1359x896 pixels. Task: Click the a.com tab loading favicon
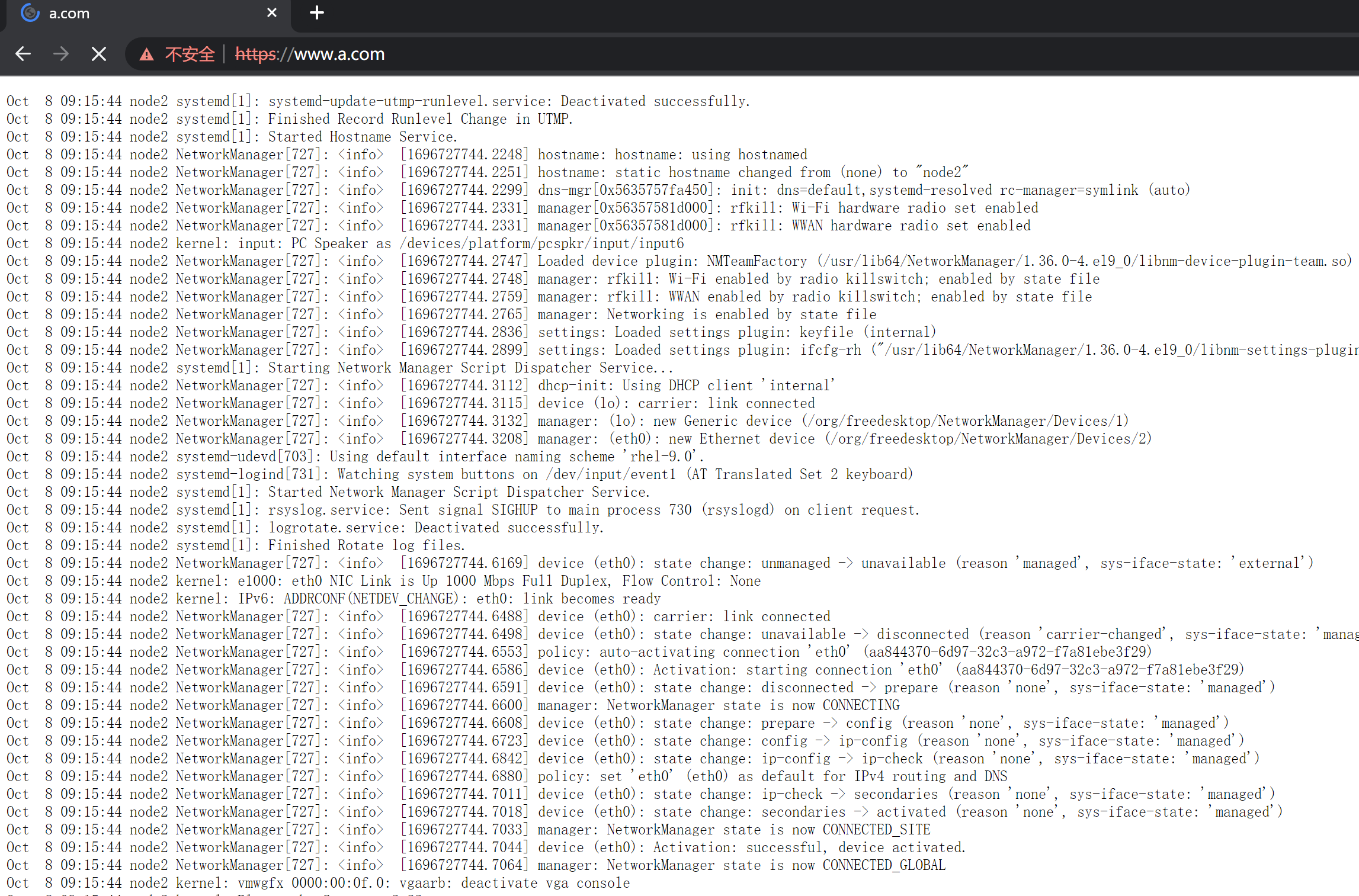[30, 12]
